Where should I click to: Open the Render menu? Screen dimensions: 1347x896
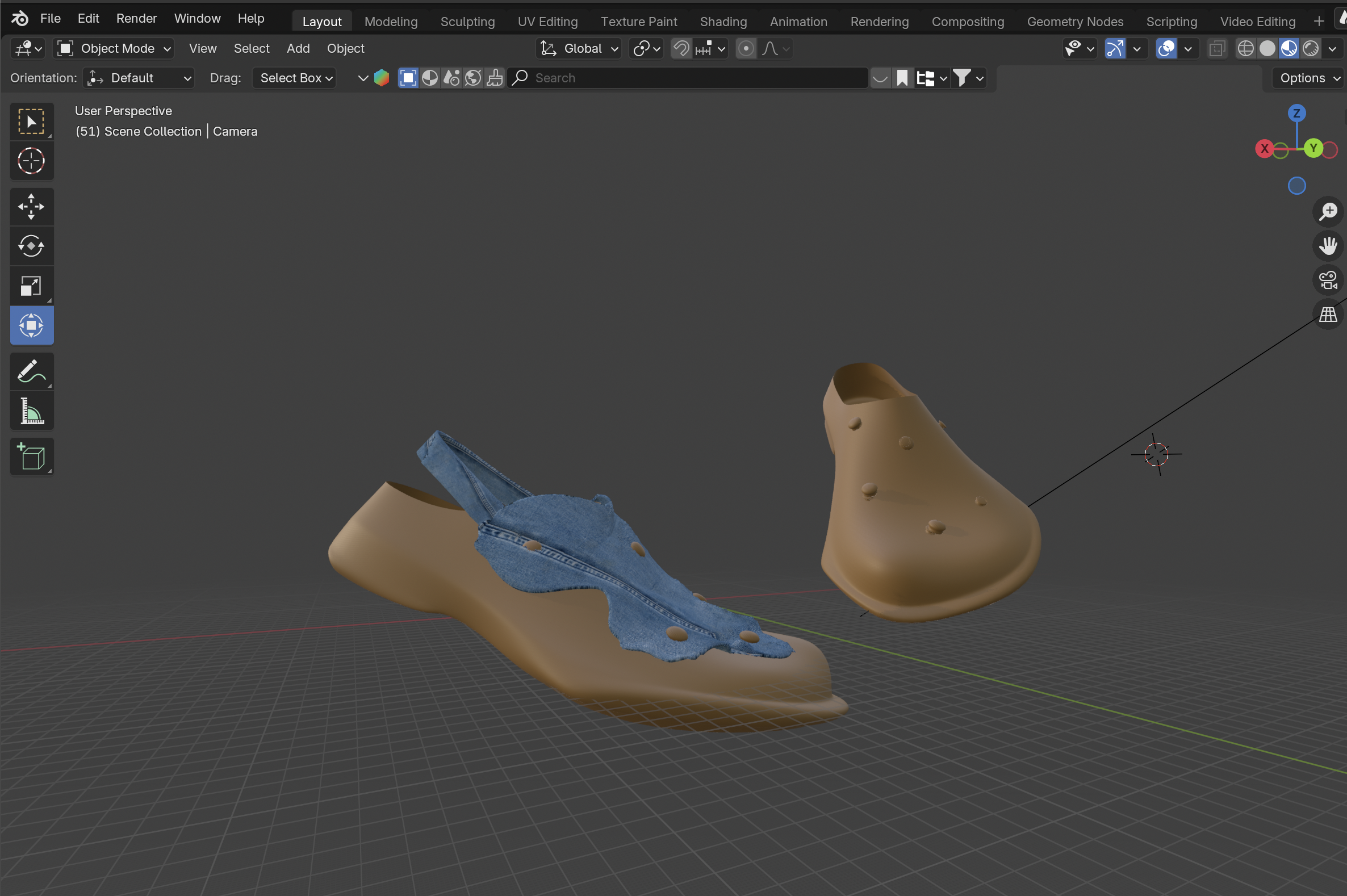pyautogui.click(x=136, y=18)
